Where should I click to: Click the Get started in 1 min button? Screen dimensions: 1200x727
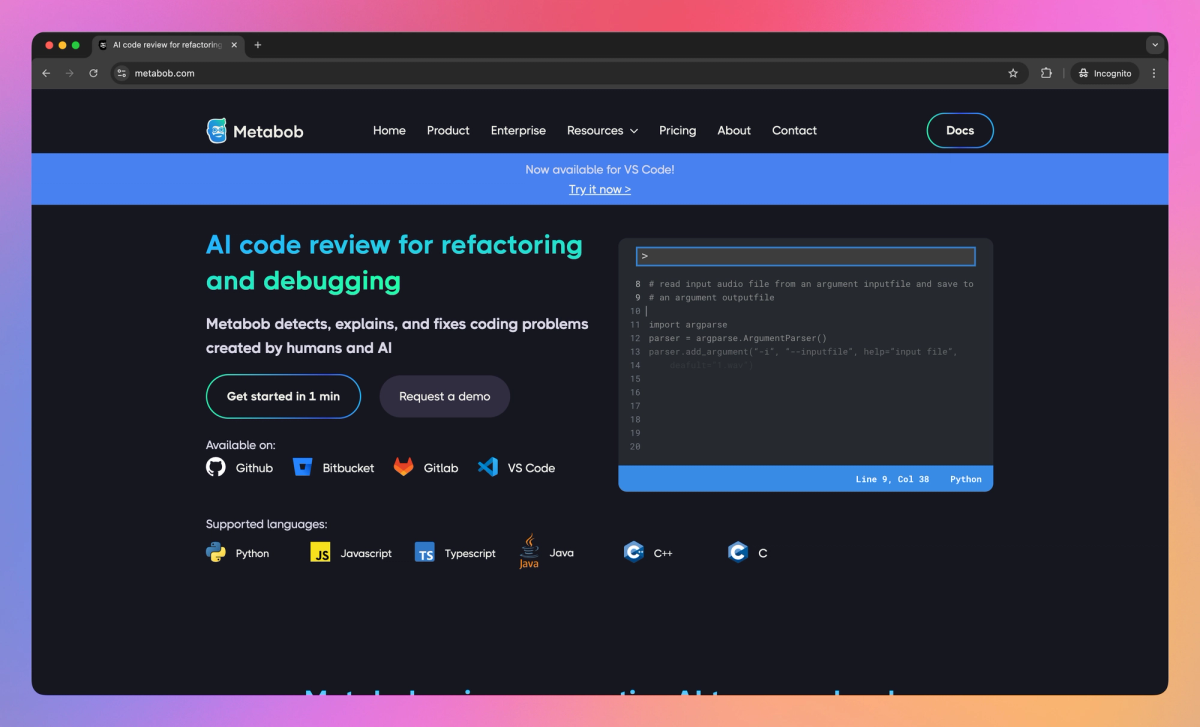click(283, 396)
